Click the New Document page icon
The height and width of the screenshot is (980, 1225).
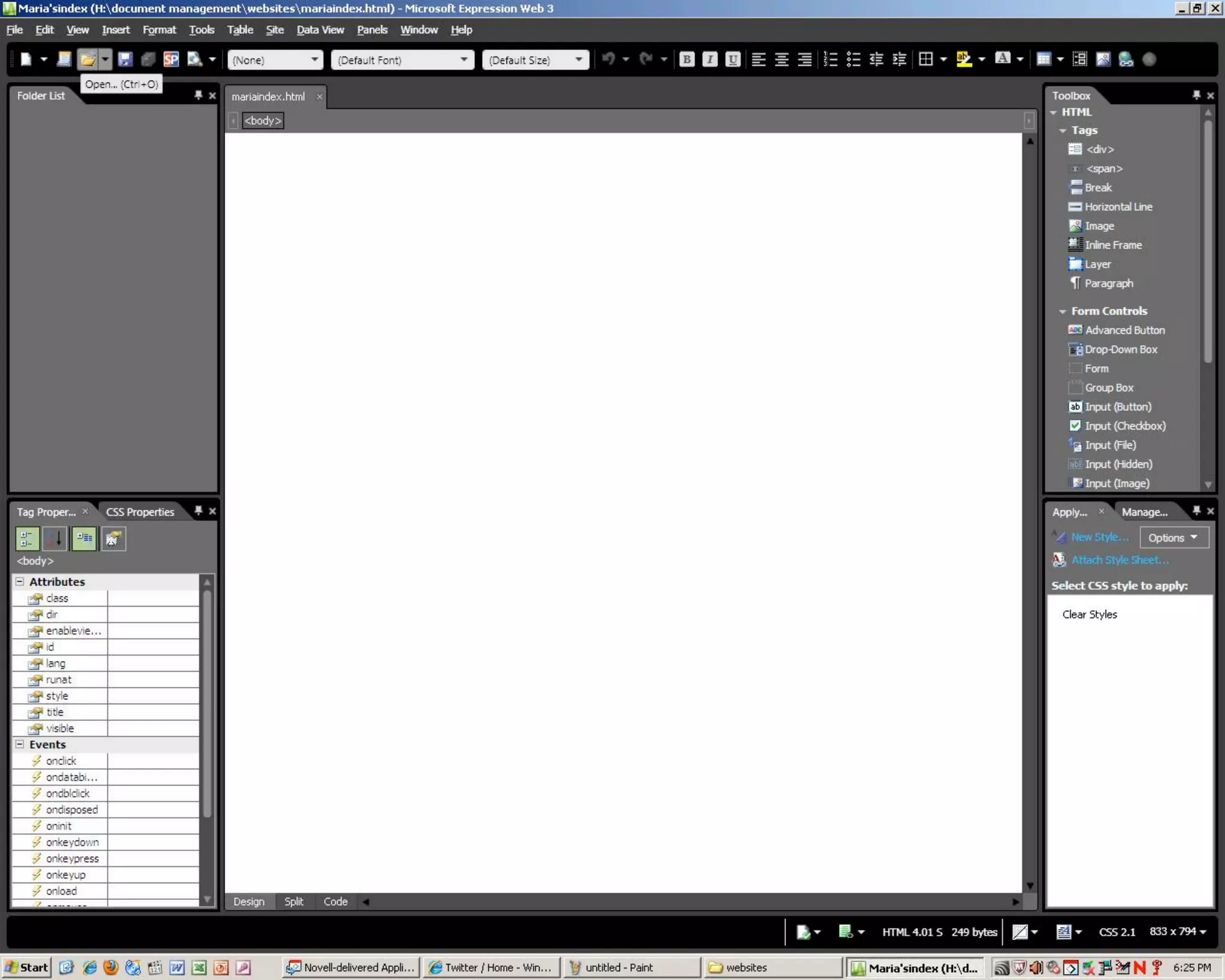point(26,59)
